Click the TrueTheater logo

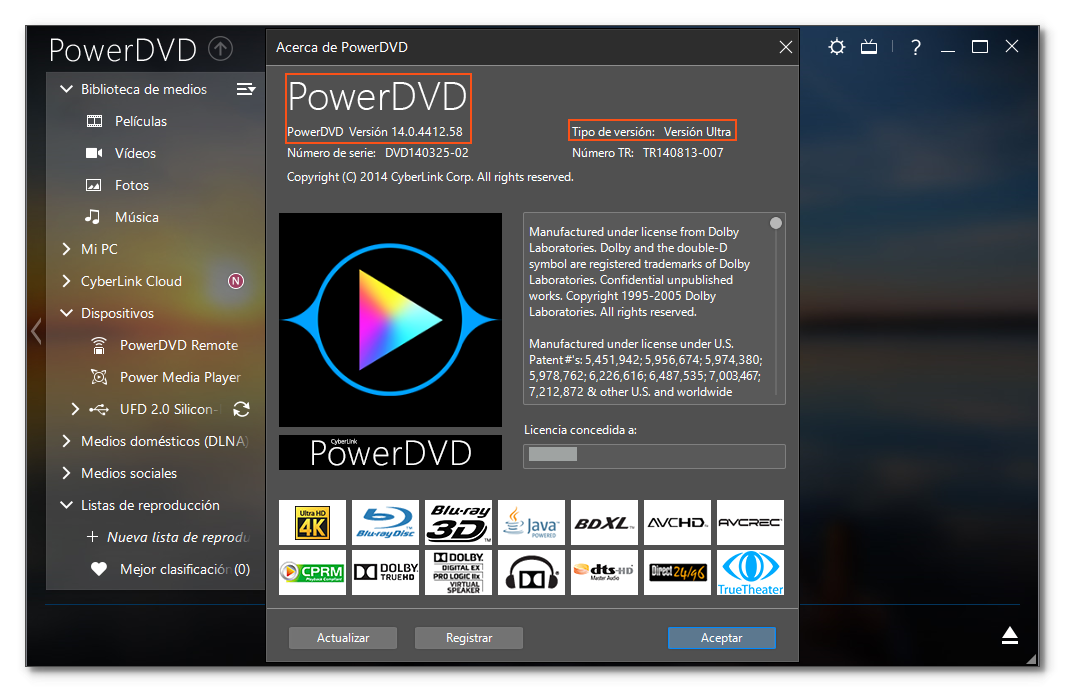click(751, 572)
